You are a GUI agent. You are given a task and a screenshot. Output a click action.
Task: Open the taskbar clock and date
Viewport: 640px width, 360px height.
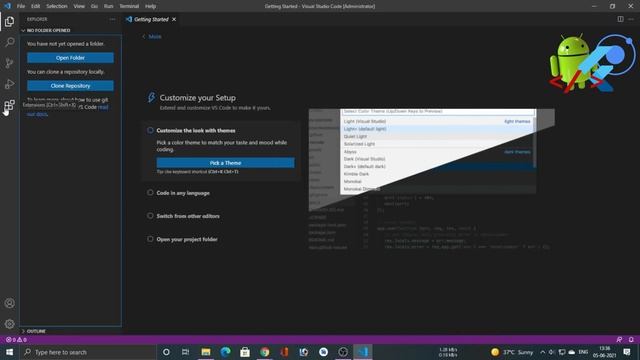point(605,352)
